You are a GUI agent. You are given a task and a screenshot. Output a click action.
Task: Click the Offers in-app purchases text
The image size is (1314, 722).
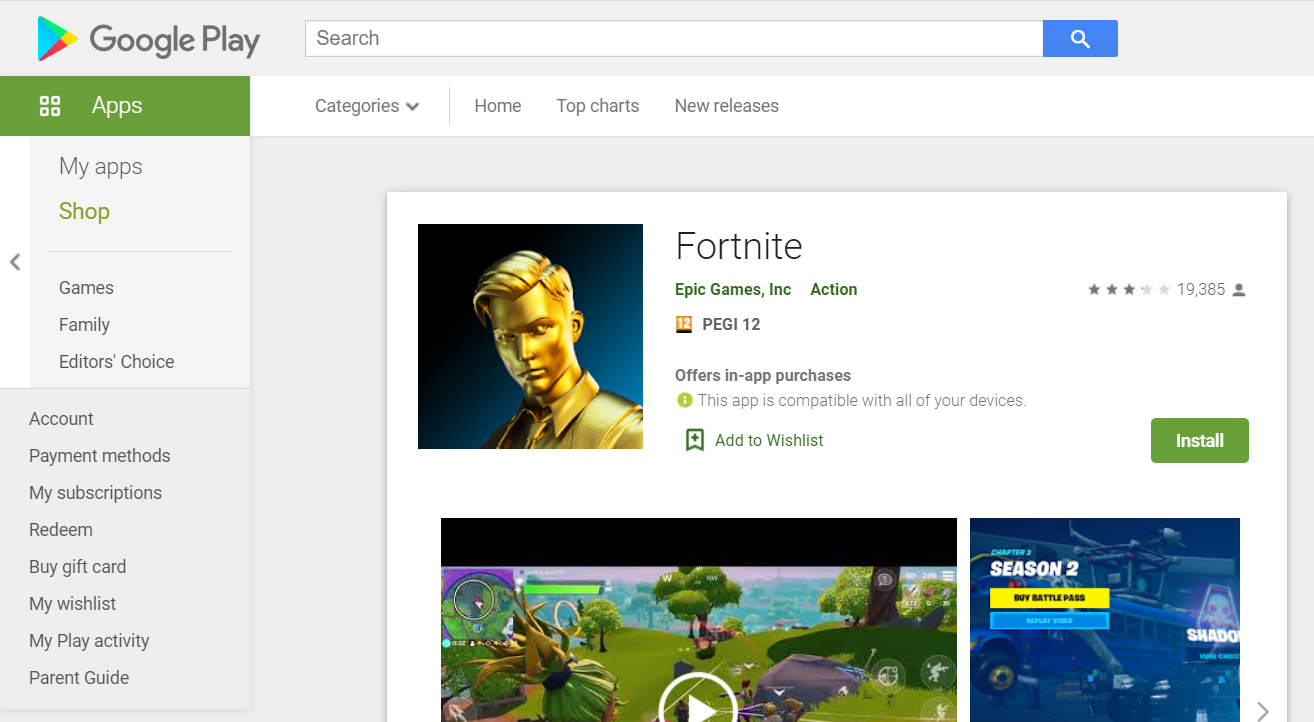tap(763, 376)
